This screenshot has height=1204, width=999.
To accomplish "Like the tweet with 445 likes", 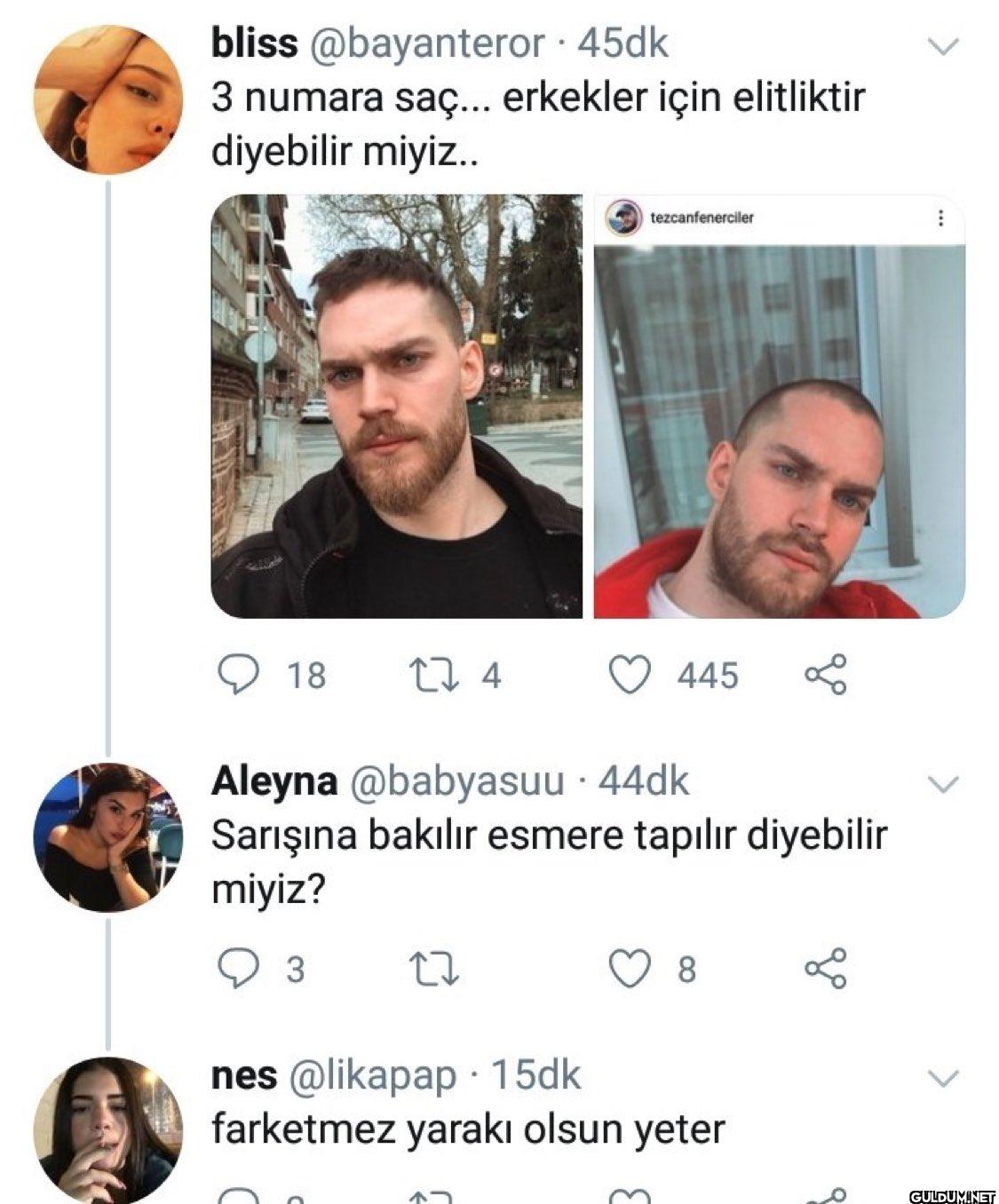I will (629, 675).
